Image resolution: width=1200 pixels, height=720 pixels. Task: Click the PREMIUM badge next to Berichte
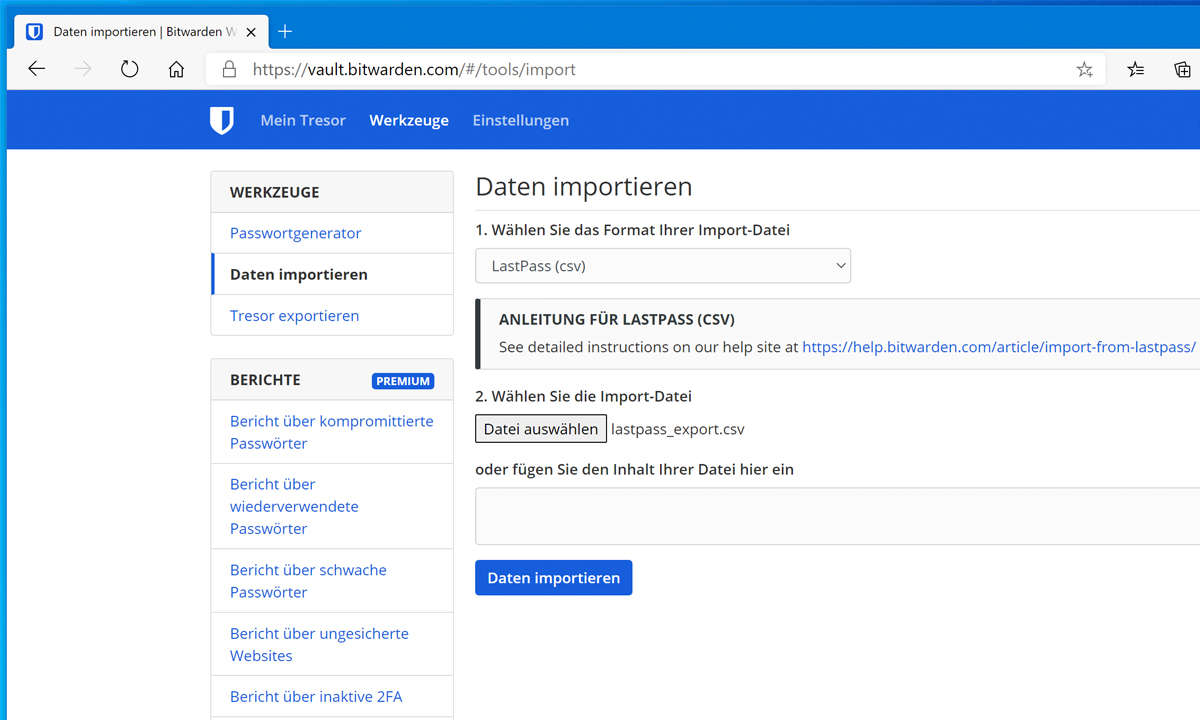coord(403,381)
